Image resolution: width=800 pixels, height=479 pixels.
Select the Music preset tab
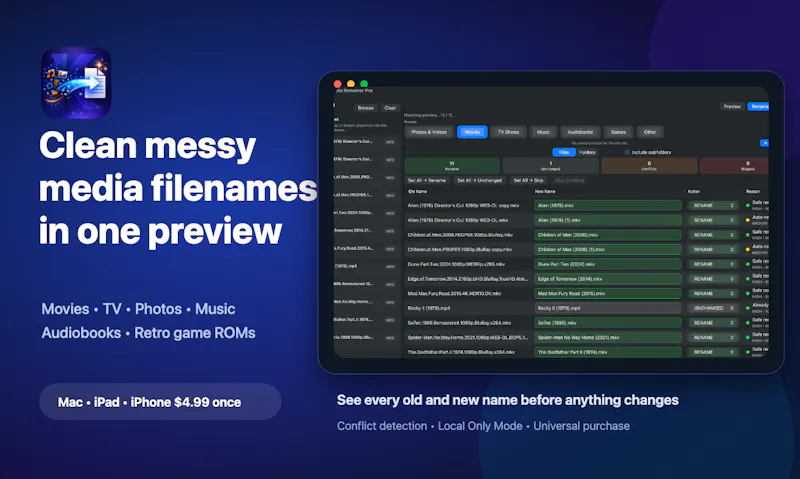click(x=543, y=132)
